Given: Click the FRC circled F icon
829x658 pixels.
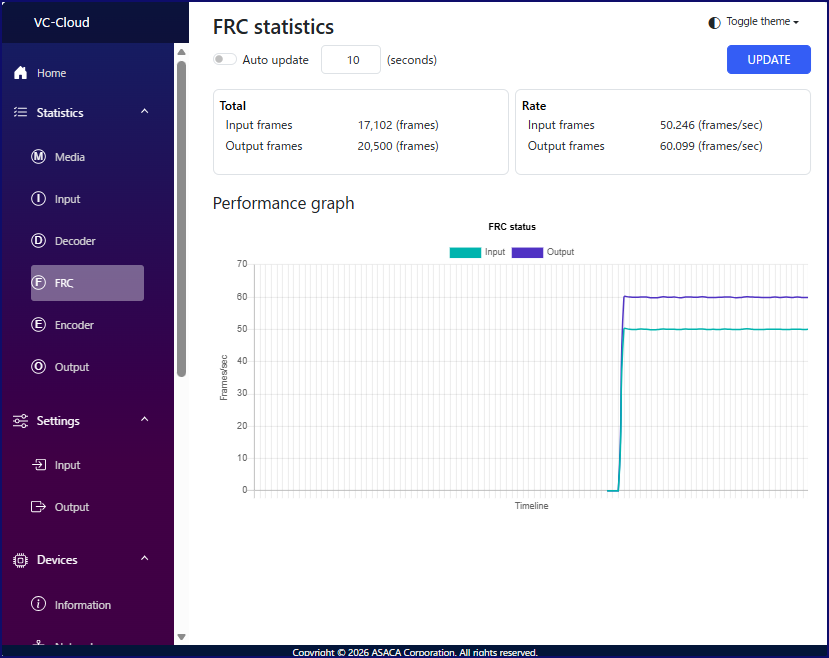Looking at the screenshot, I should (x=39, y=283).
